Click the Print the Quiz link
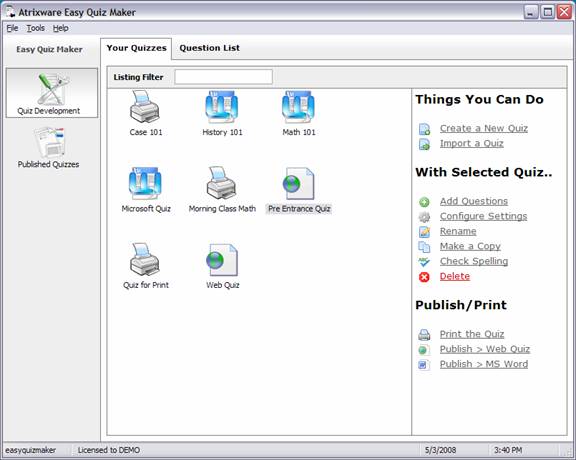This screenshot has height=460, width=576. point(472,334)
